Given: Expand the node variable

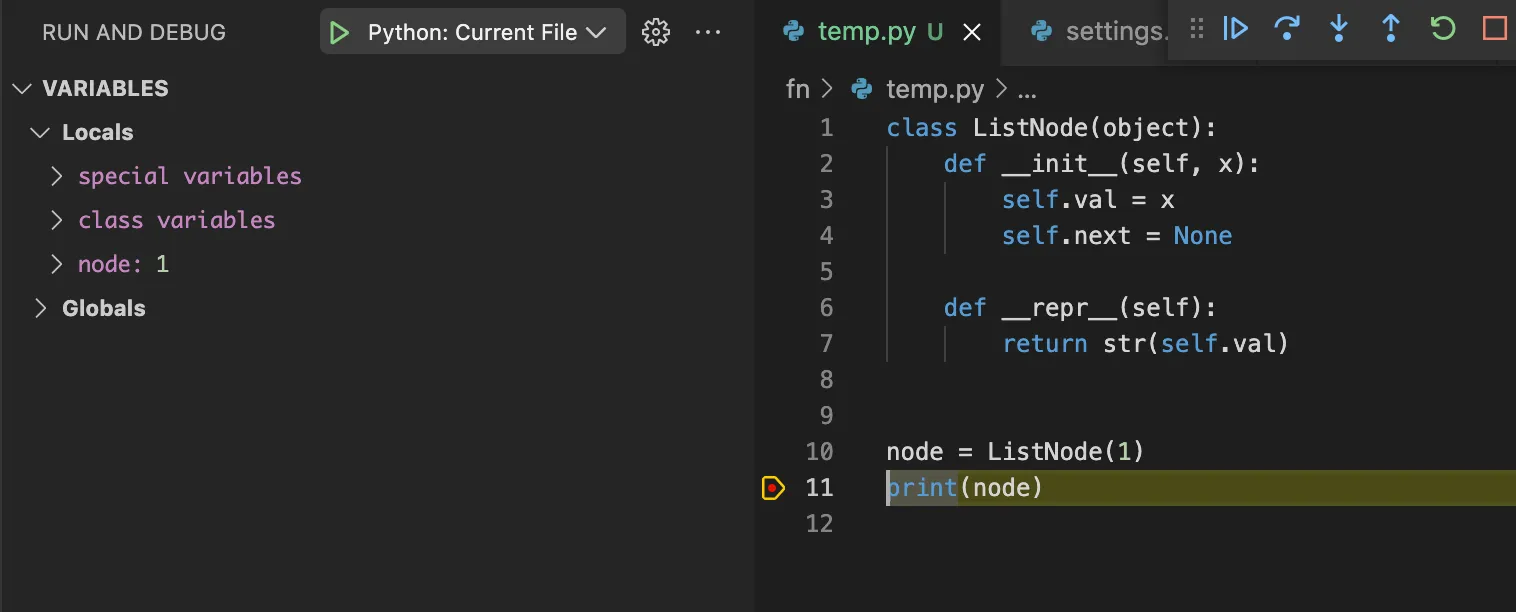Looking at the screenshot, I should (58, 265).
